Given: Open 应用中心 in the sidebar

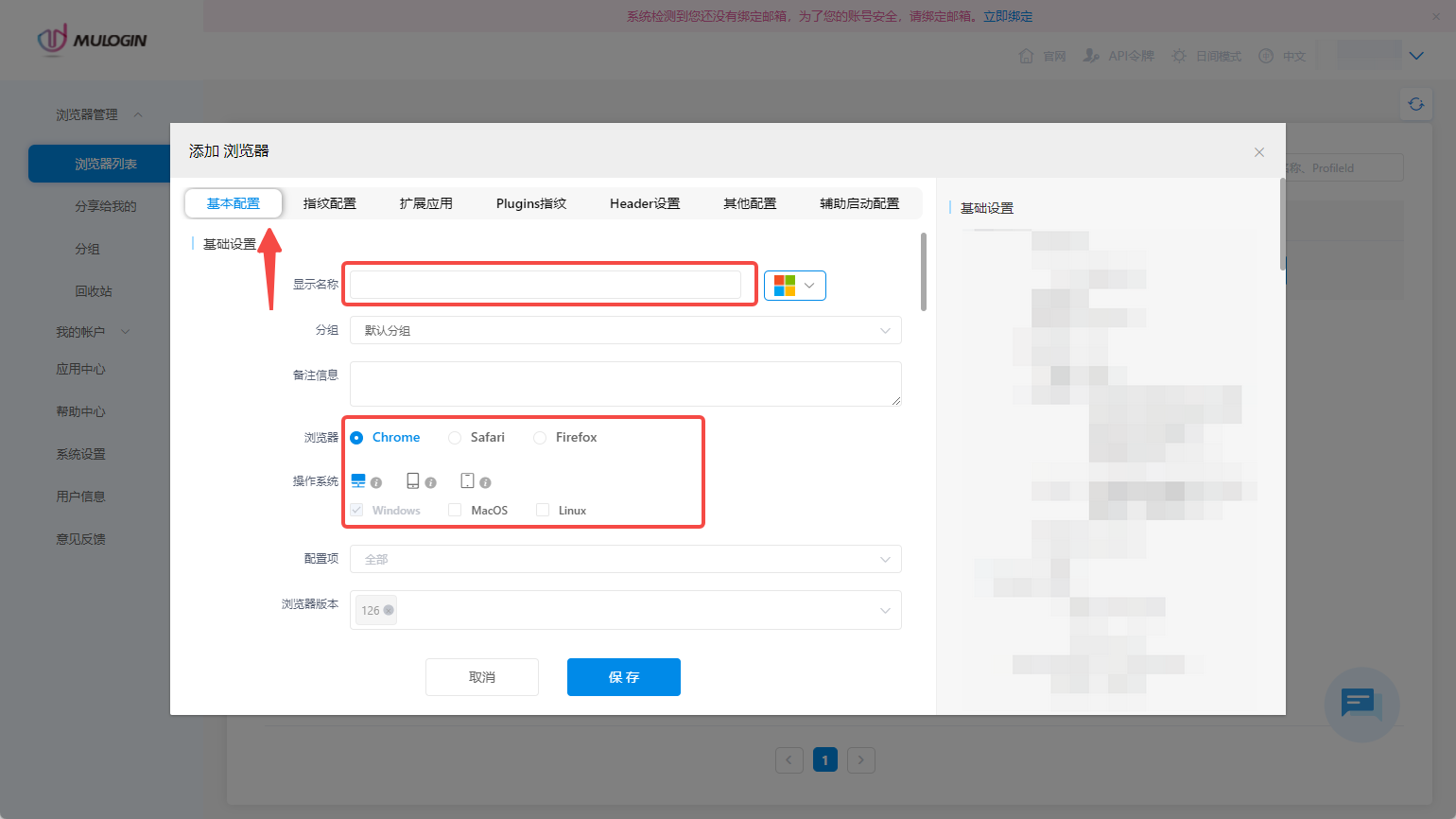Looking at the screenshot, I should 81,369.
